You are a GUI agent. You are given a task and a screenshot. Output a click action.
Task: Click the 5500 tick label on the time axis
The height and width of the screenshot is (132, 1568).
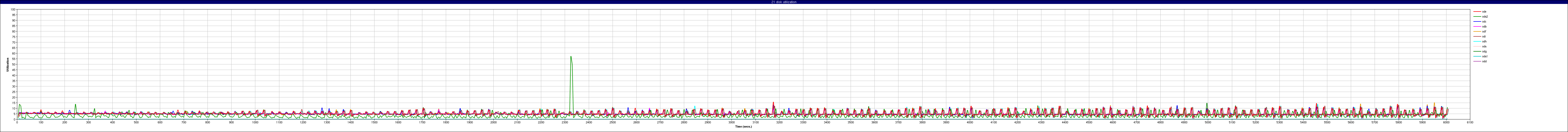point(1327,122)
